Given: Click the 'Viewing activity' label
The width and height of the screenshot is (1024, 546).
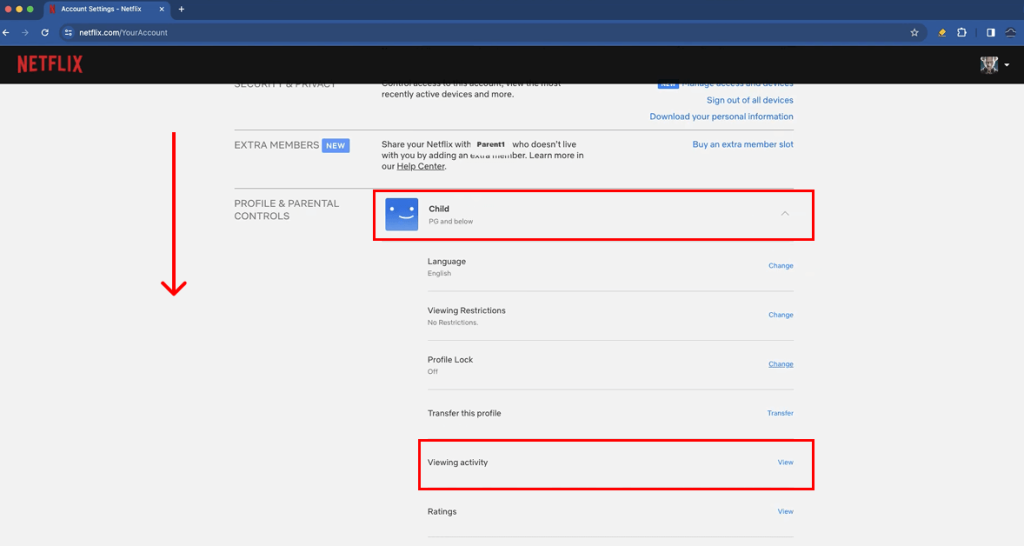Looking at the screenshot, I should pyautogui.click(x=458, y=462).
